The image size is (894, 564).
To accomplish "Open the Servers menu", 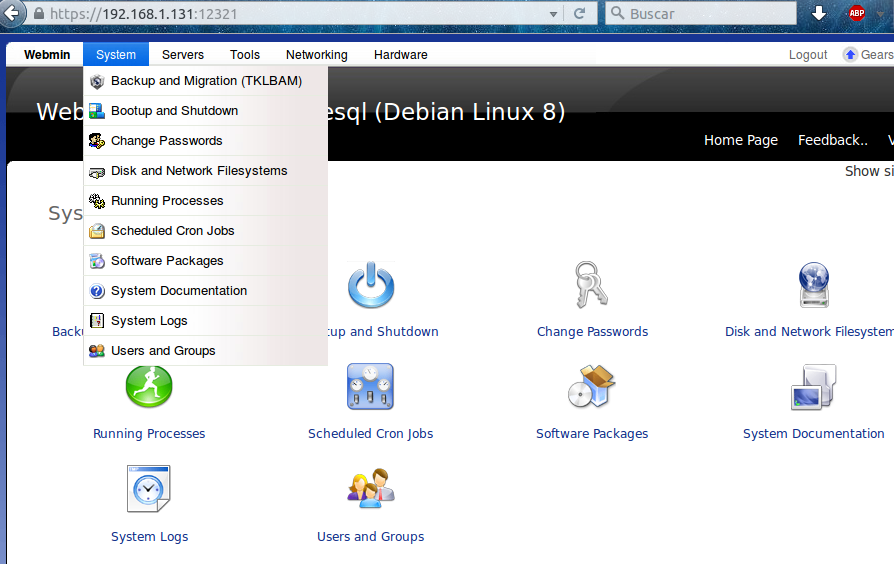I will click(182, 55).
